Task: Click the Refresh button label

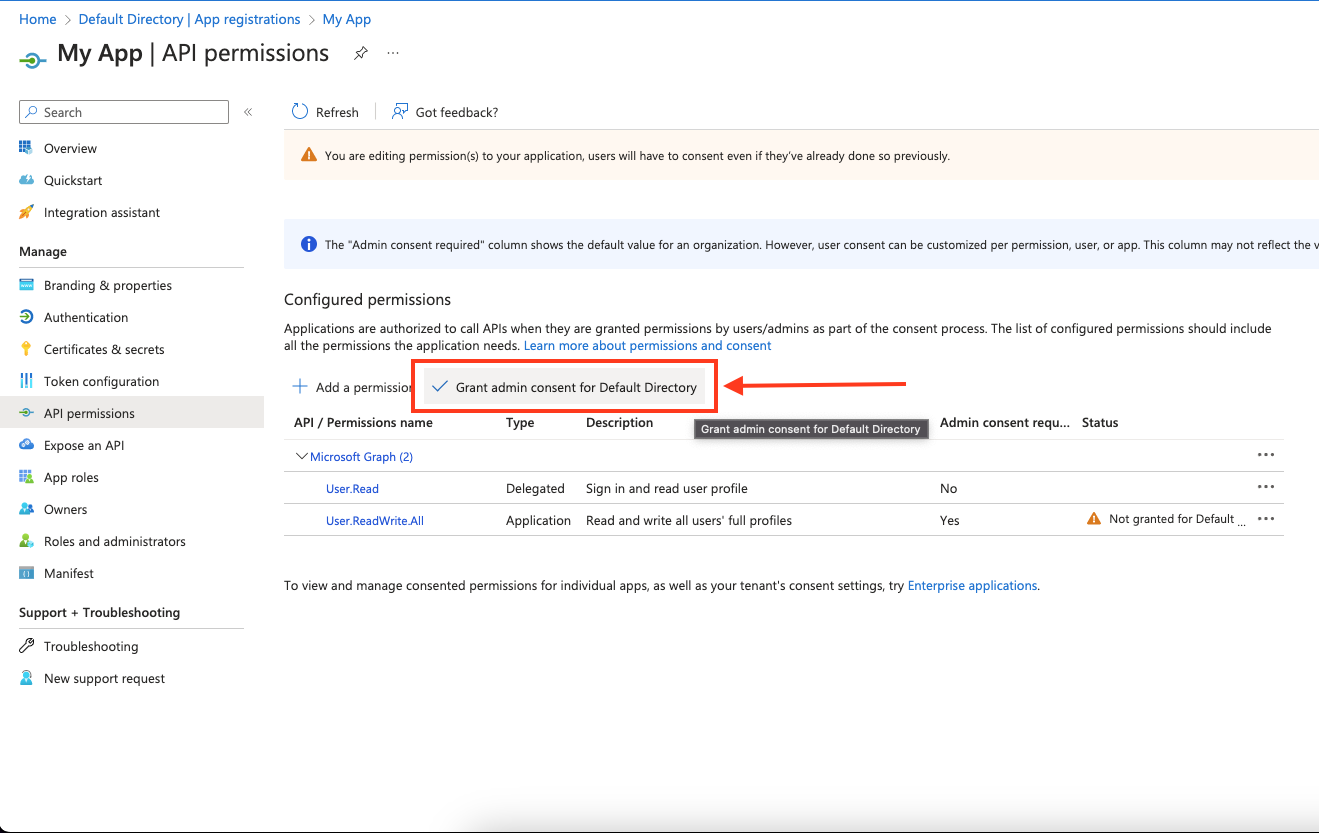Action: click(337, 112)
